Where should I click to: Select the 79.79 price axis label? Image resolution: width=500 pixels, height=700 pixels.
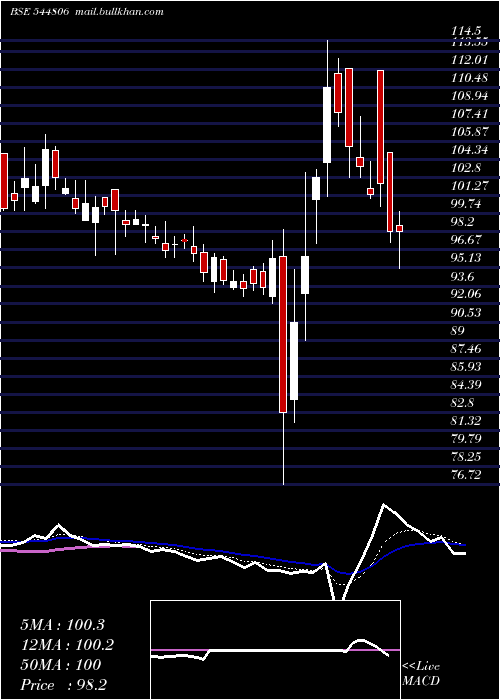click(x=466, y=438)
